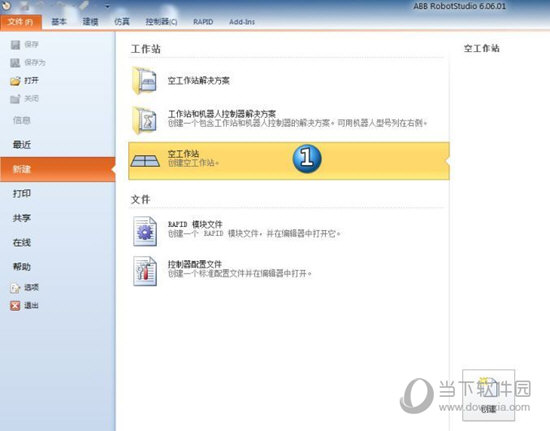Click the 空工作站解决方案 title text
The image size is (550, 431).
[199, 81]
